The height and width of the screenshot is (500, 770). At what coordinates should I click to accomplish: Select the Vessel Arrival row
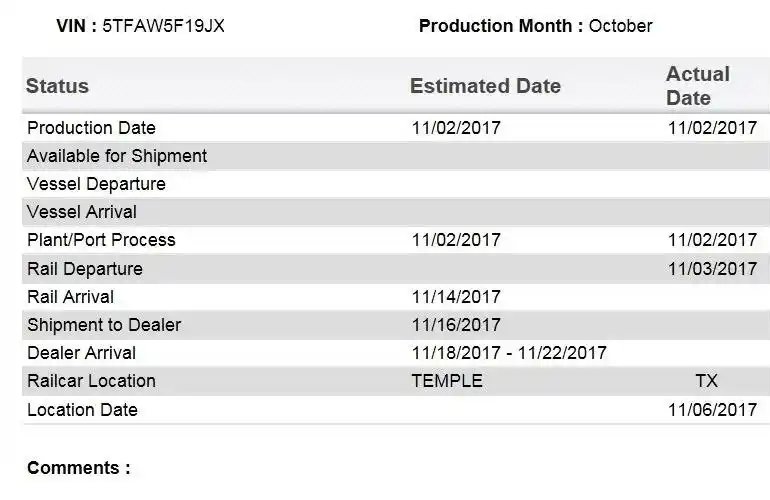click(396, 212)
